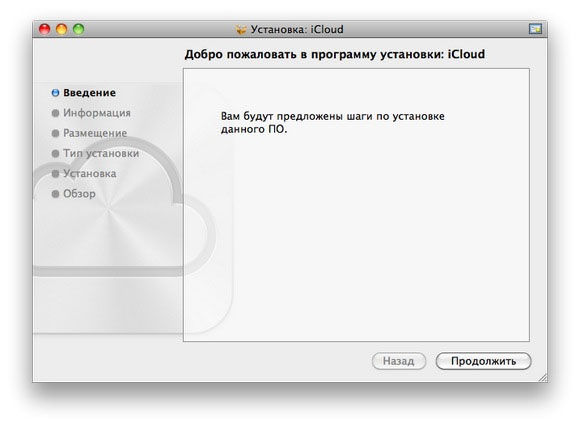
Task: Click the welcome text about installation steps
Action: coord(333,122)
